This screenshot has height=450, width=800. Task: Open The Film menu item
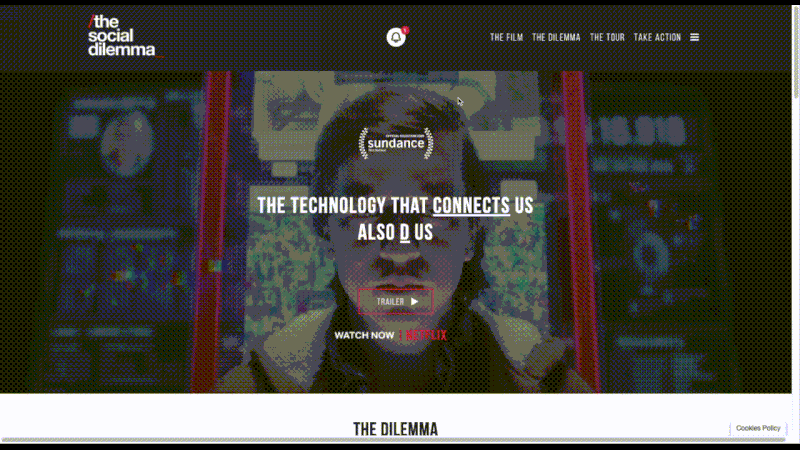[506, 37]
